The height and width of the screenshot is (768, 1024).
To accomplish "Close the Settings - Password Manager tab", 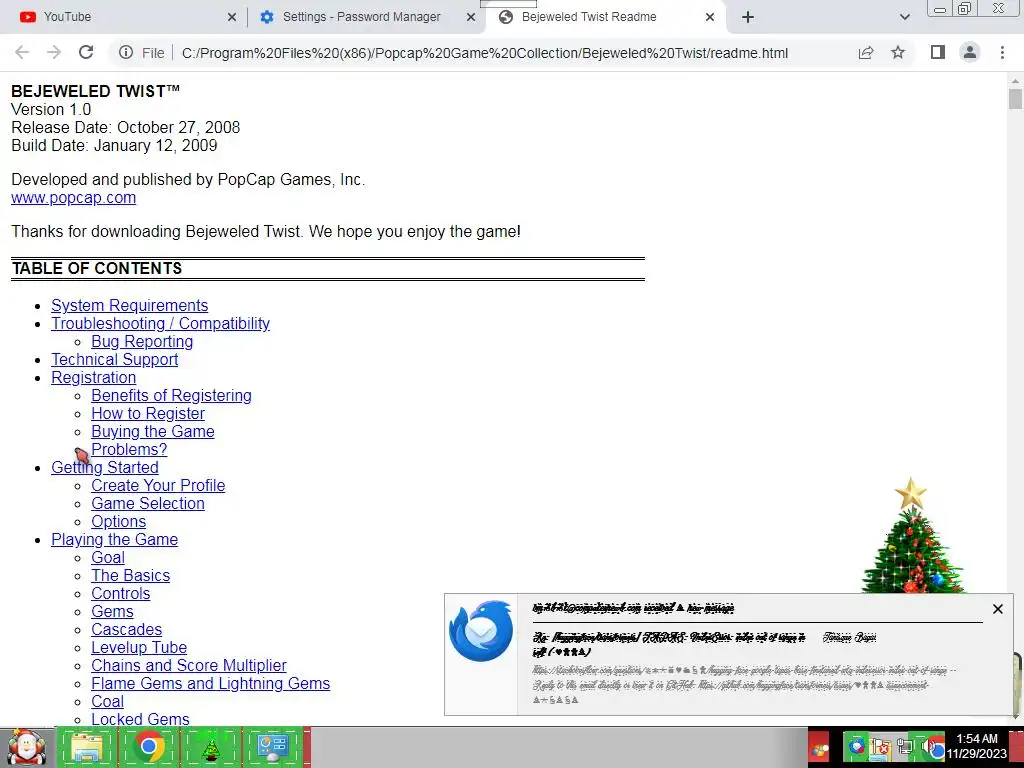I will pos(471,17).
